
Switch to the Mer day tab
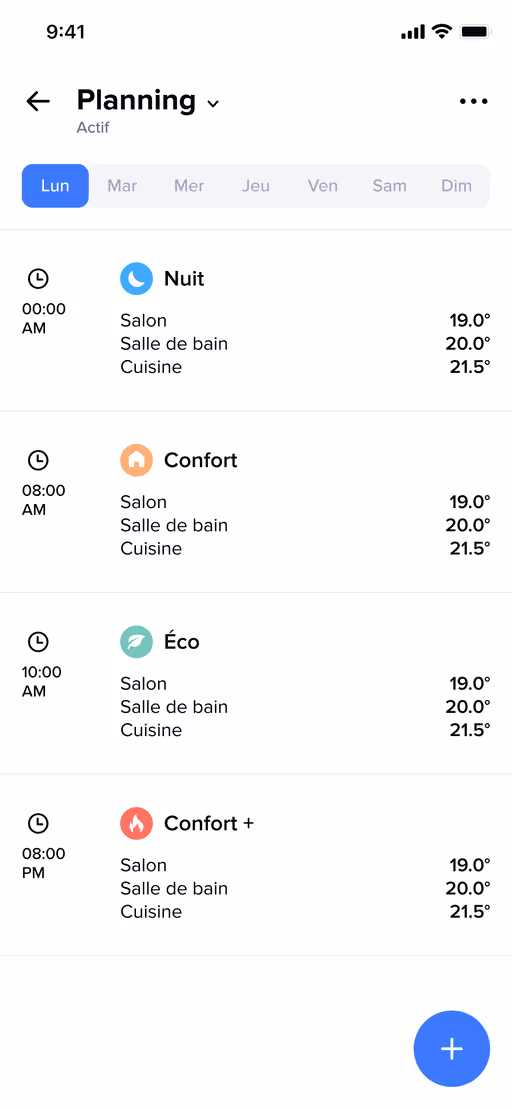[x=189, y=186]
